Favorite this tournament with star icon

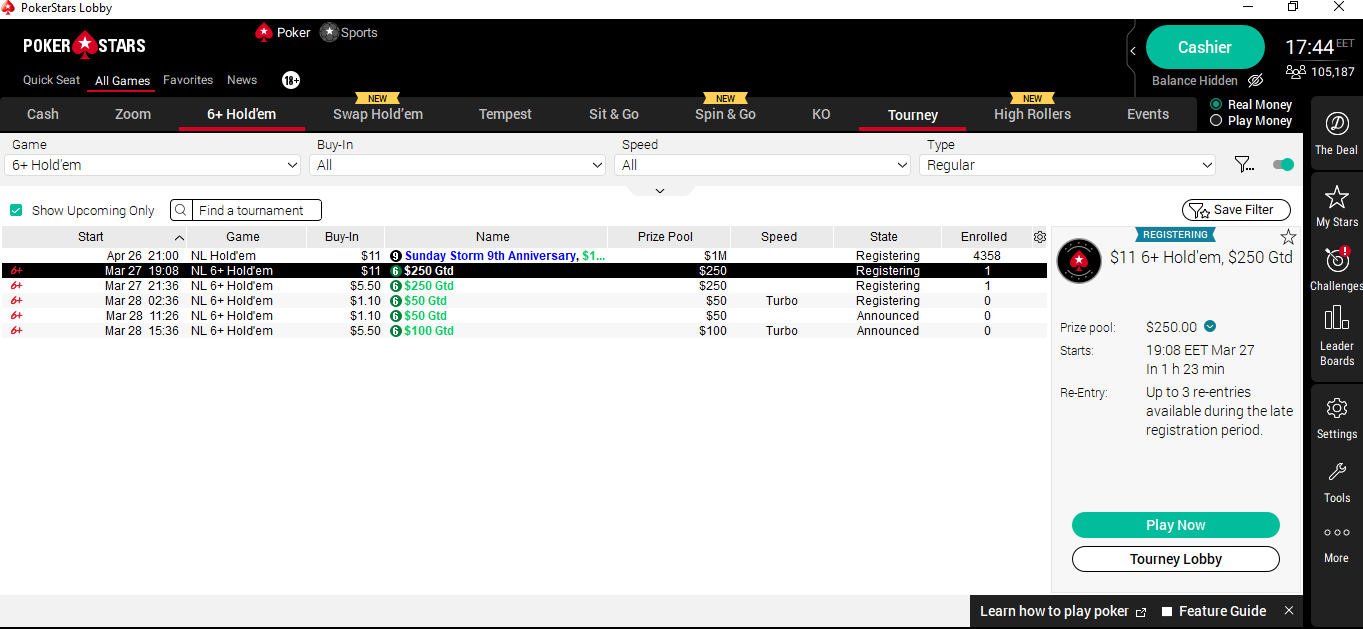pos(1288,237)
